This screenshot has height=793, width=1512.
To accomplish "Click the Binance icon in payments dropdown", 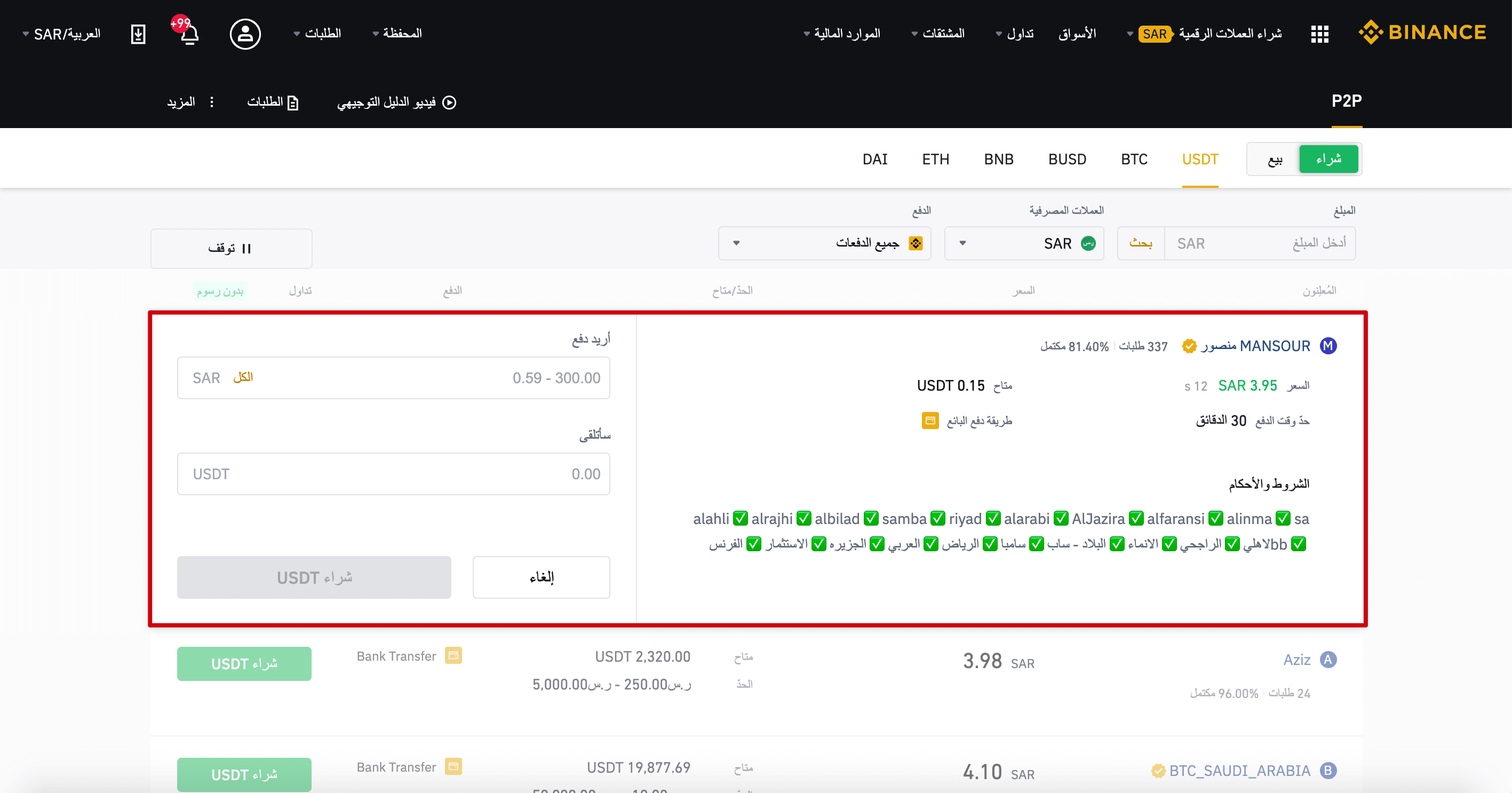I will [x=916, y=243].
